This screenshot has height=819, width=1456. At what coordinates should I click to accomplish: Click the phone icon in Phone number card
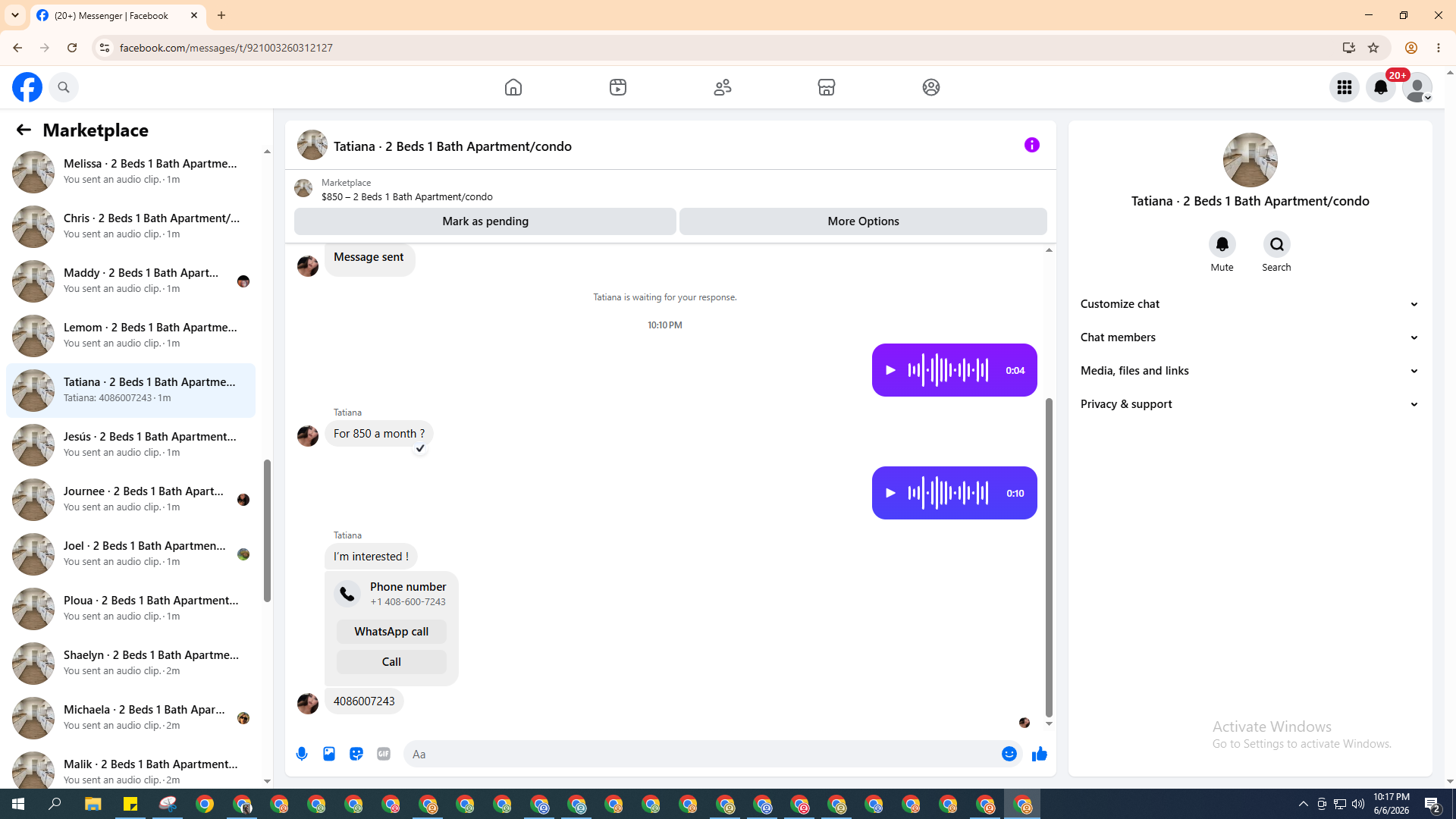click(347, 594)
